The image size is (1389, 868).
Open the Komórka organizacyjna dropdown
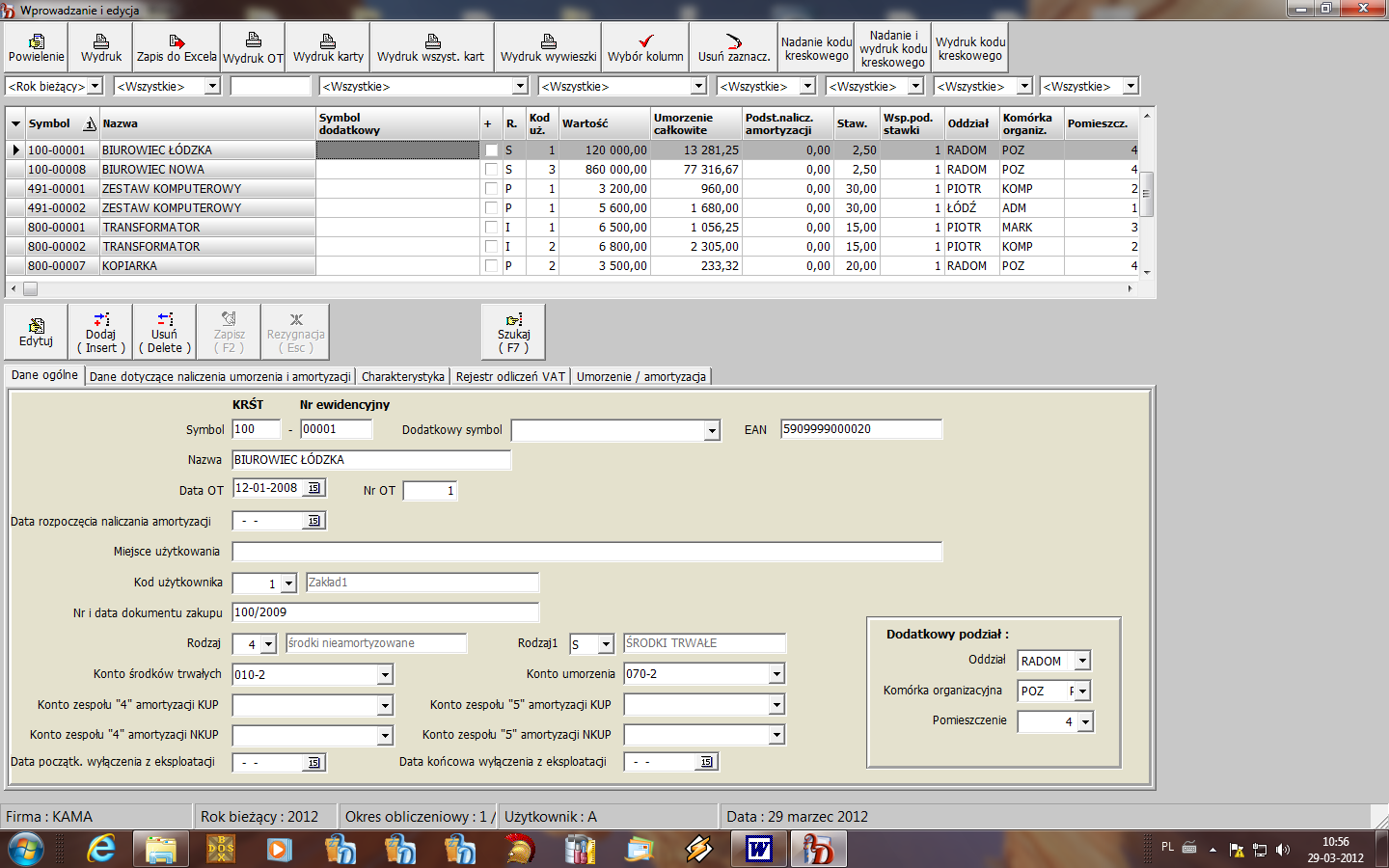1083,691
